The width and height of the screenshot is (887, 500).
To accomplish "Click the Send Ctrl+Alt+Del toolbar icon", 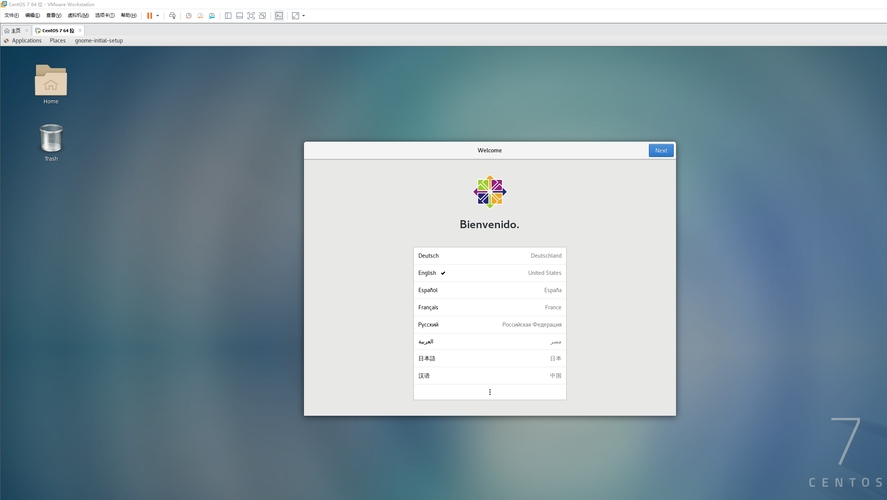I will click(x=172, y=16).
